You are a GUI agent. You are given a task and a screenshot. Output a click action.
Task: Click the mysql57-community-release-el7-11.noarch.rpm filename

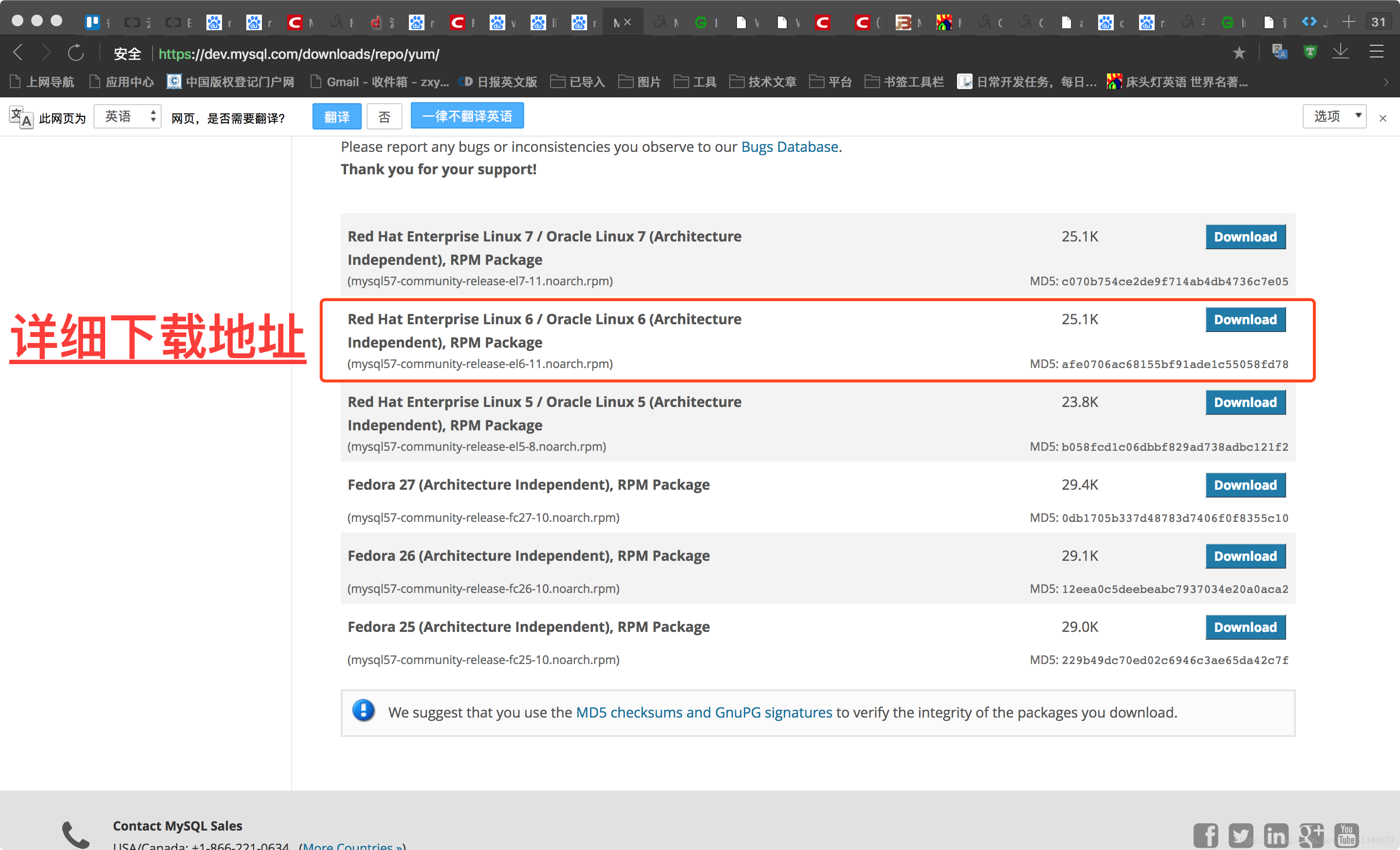click(x=480, y=281)
